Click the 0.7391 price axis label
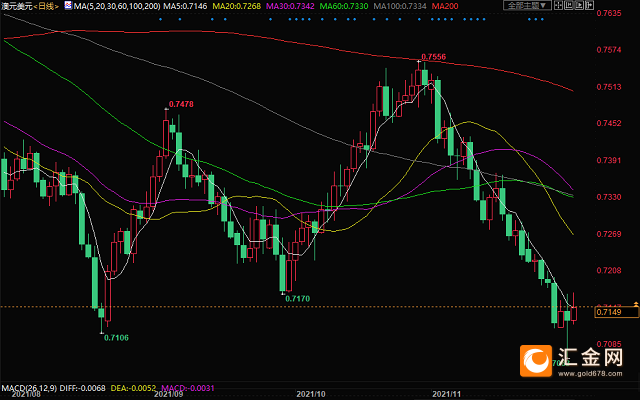 609,160
